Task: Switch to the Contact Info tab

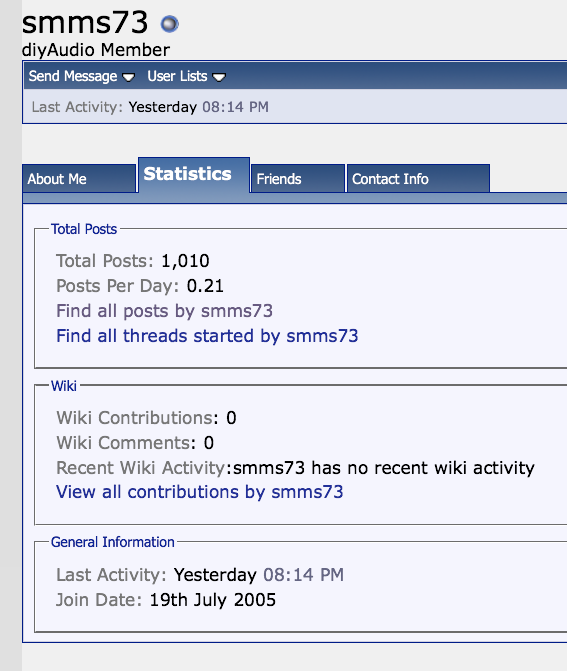Action: tap(418, 178)
